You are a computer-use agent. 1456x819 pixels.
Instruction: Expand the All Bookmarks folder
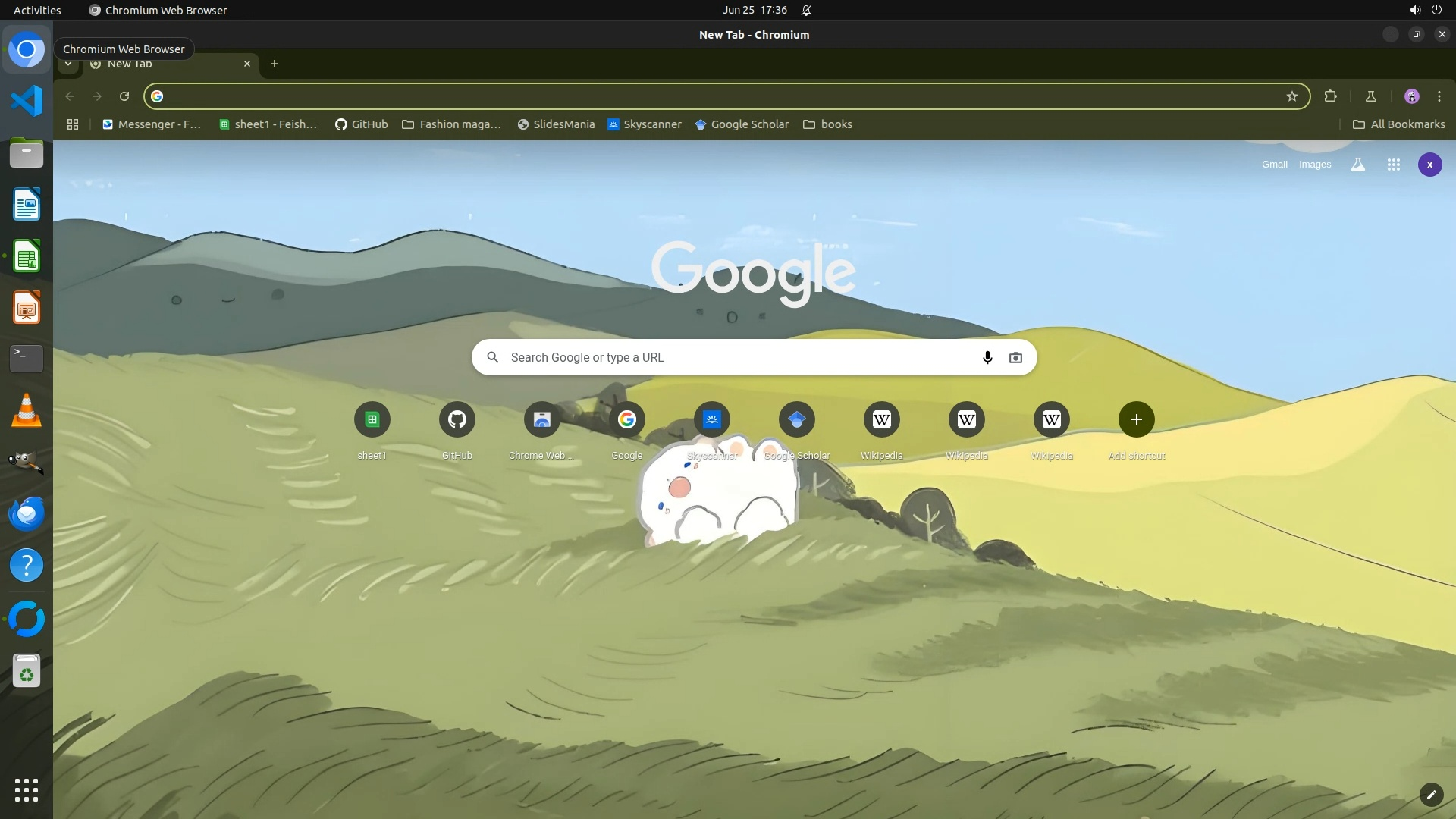(x=1398, y=124)
